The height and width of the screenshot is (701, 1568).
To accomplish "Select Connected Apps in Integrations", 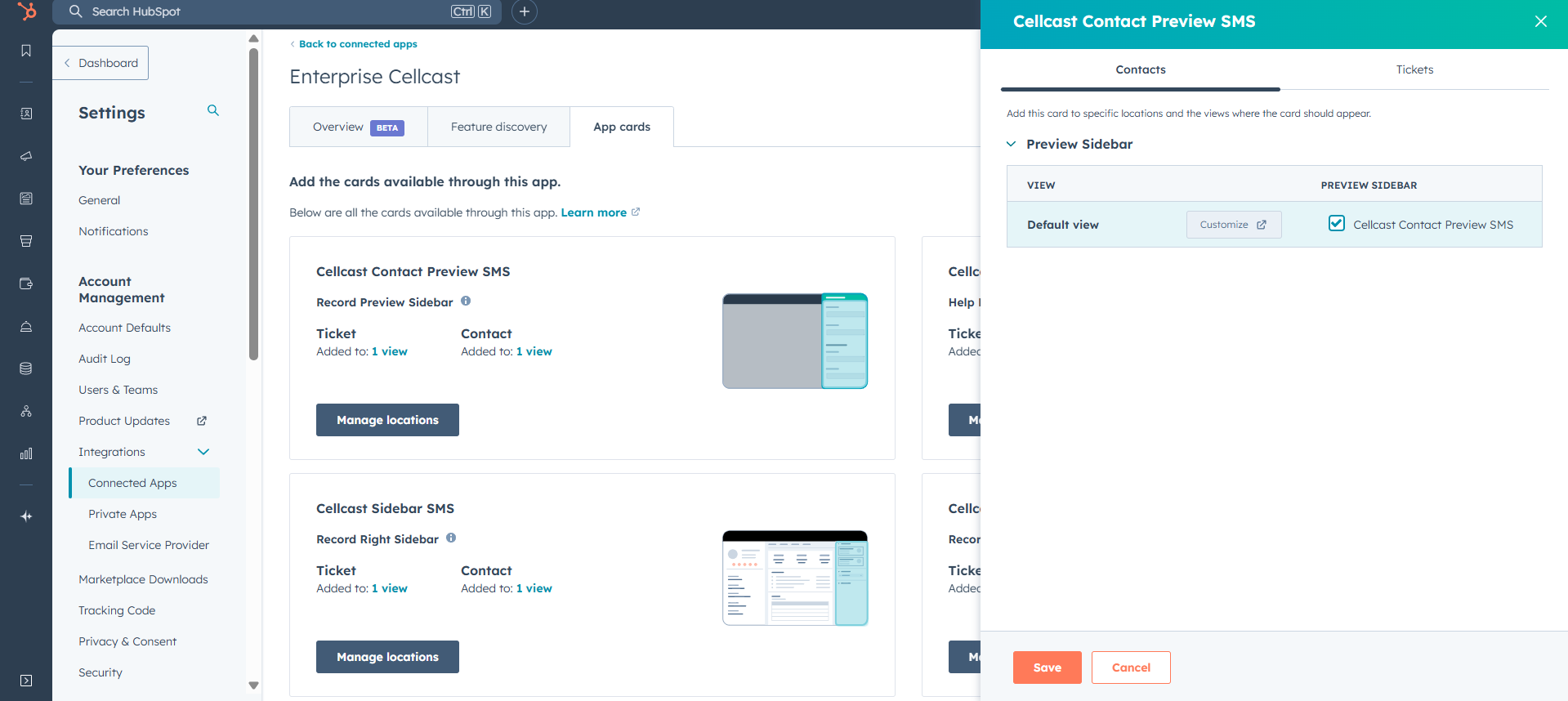I will pos(145,483).
